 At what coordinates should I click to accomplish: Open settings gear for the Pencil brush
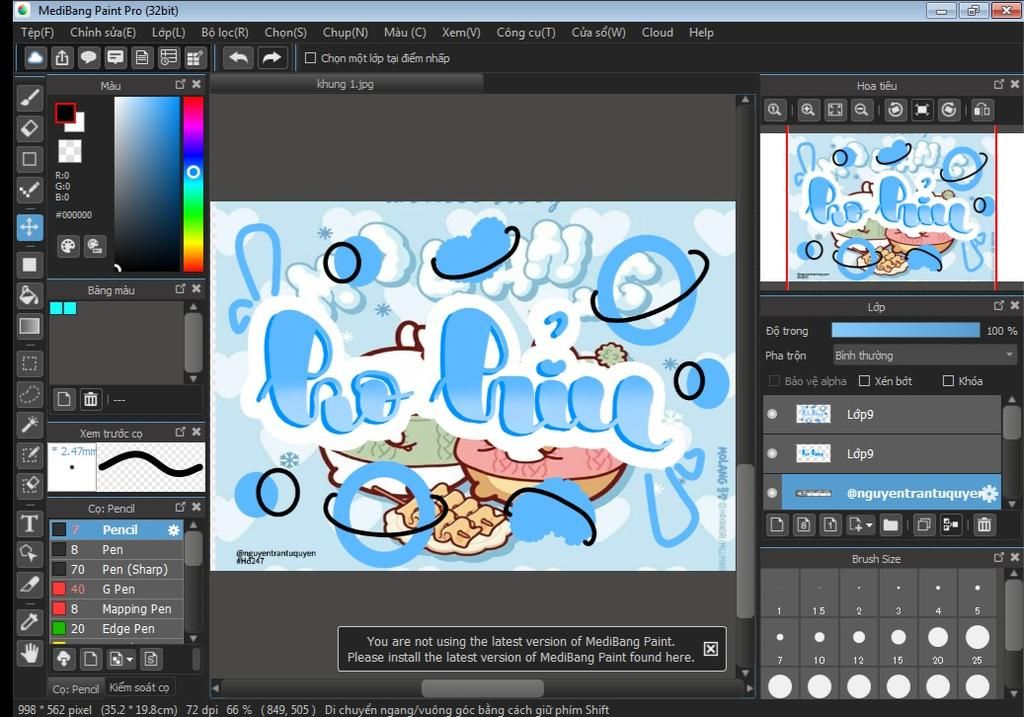(x=174, y=530)
